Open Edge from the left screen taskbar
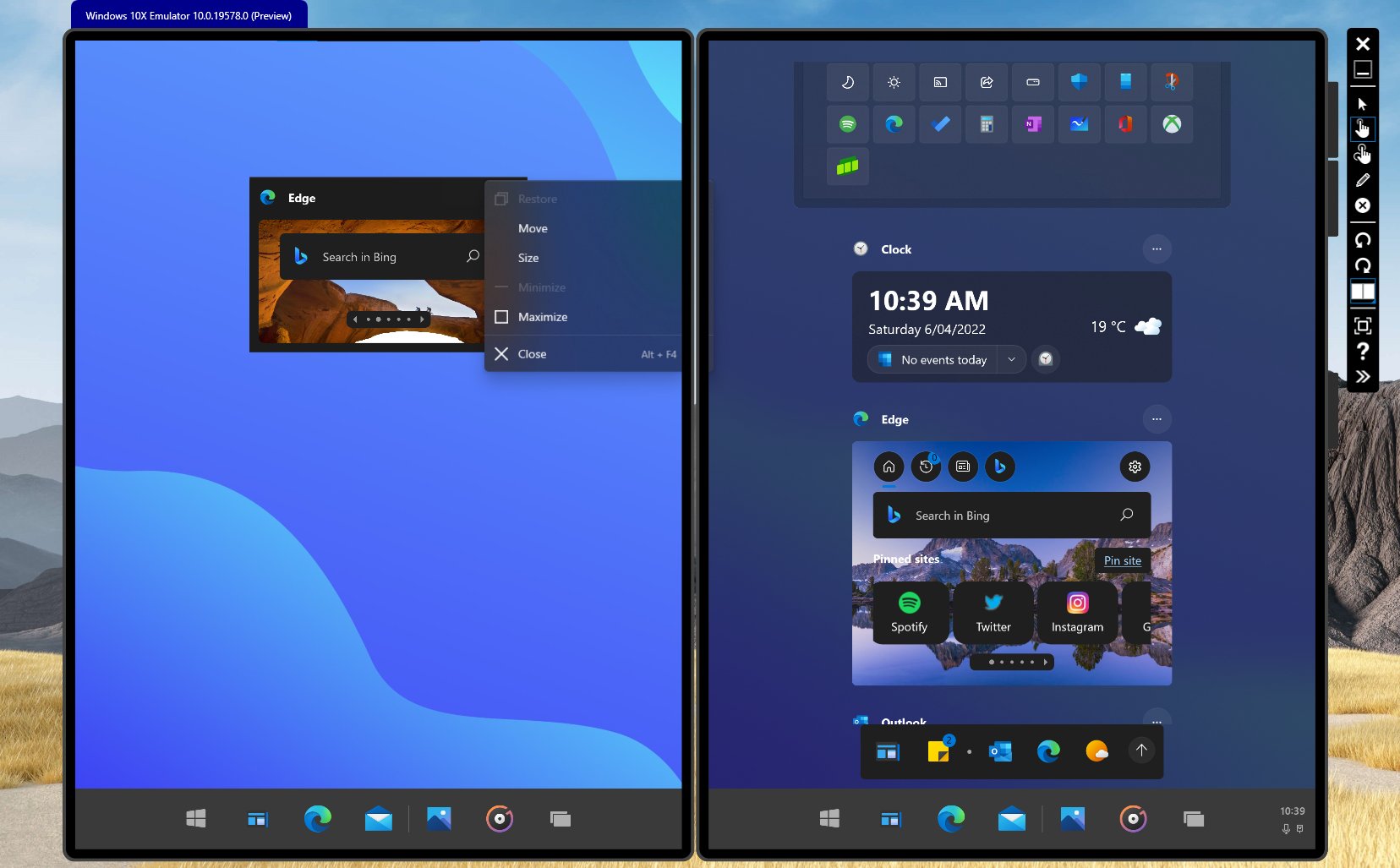The height and width of the screenshot is (868, 1400). 317,817
